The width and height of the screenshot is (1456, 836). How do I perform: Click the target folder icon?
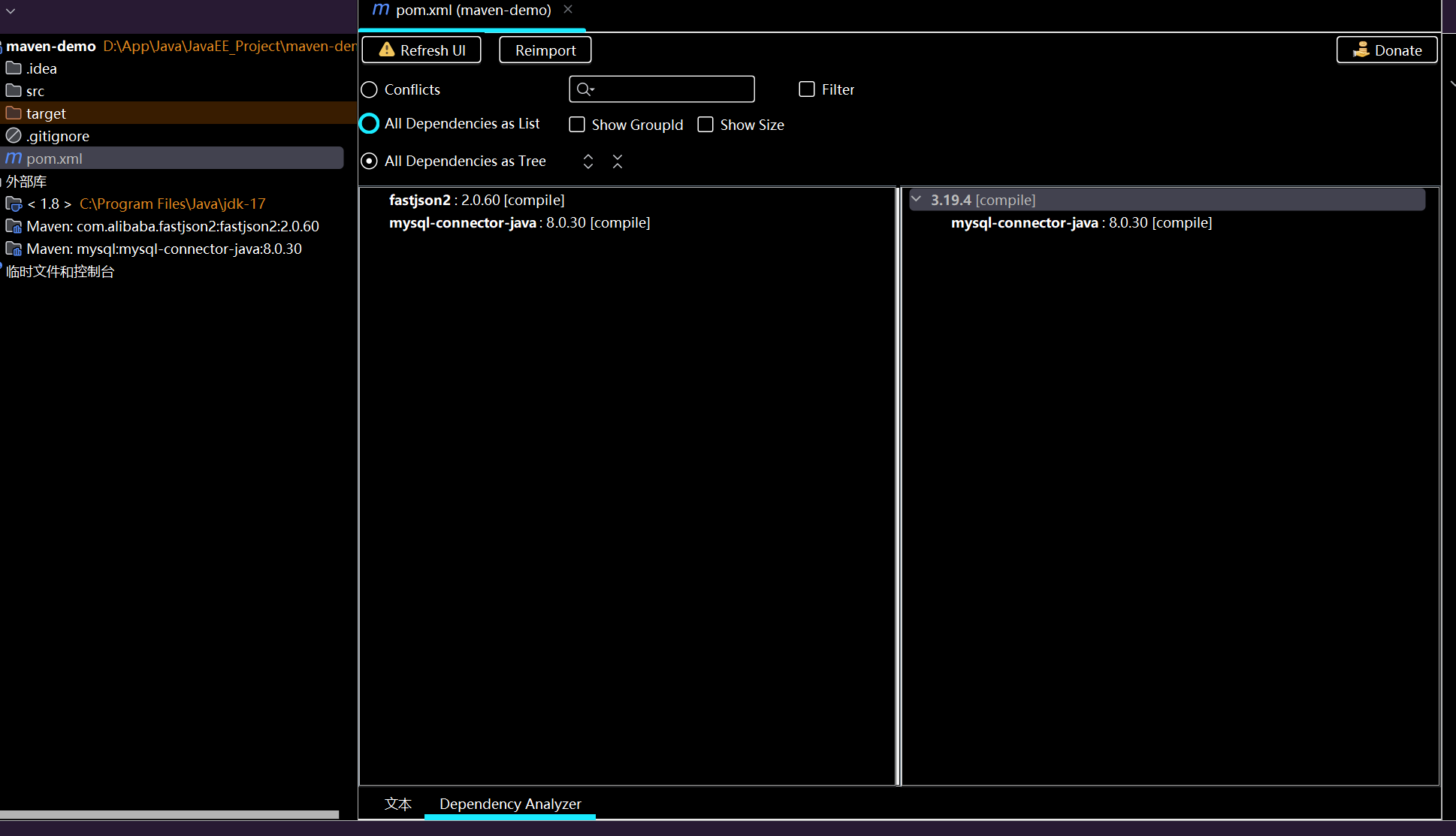pyautogui.click(x=14, y=113)
